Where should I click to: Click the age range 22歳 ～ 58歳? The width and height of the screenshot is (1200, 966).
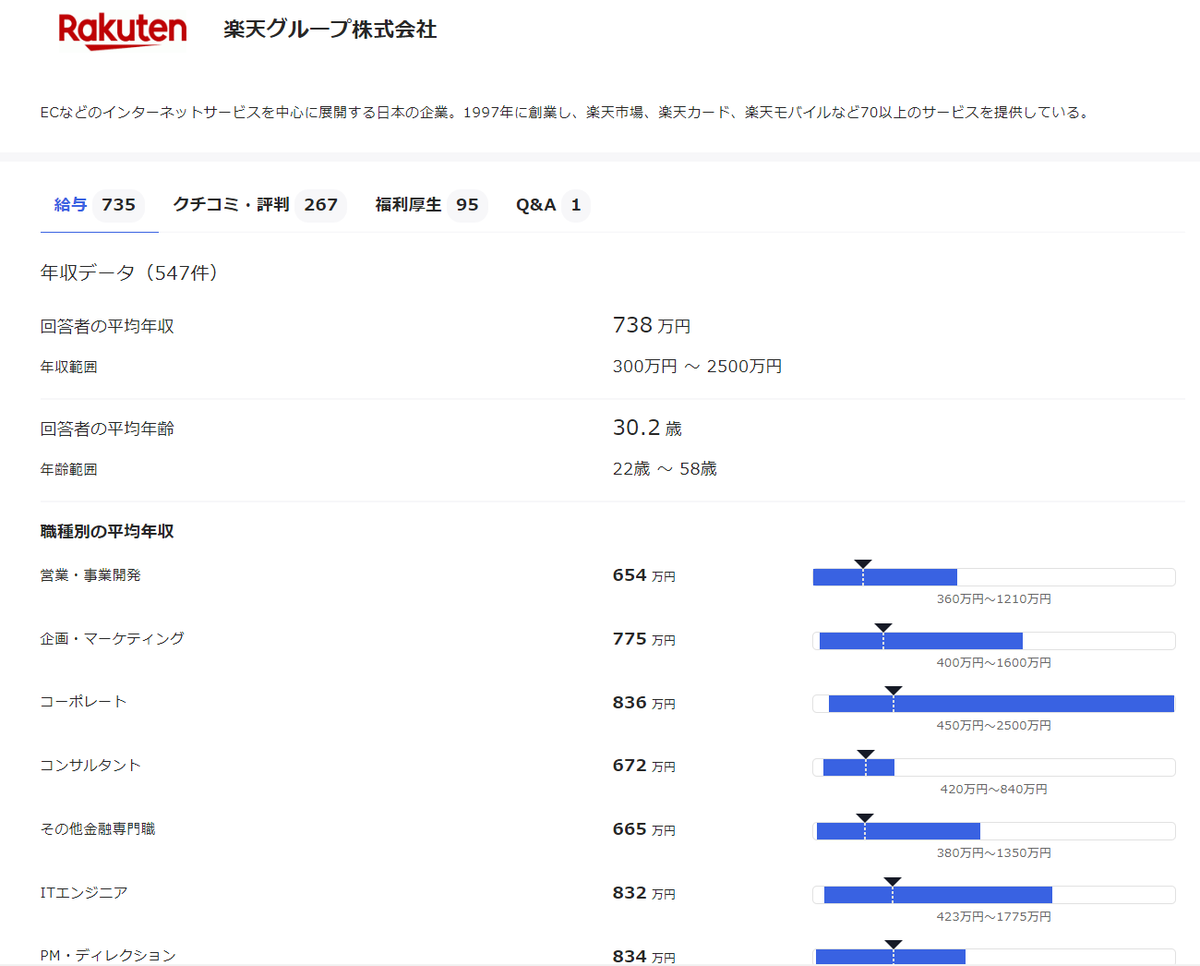click(x=664, y=468)
